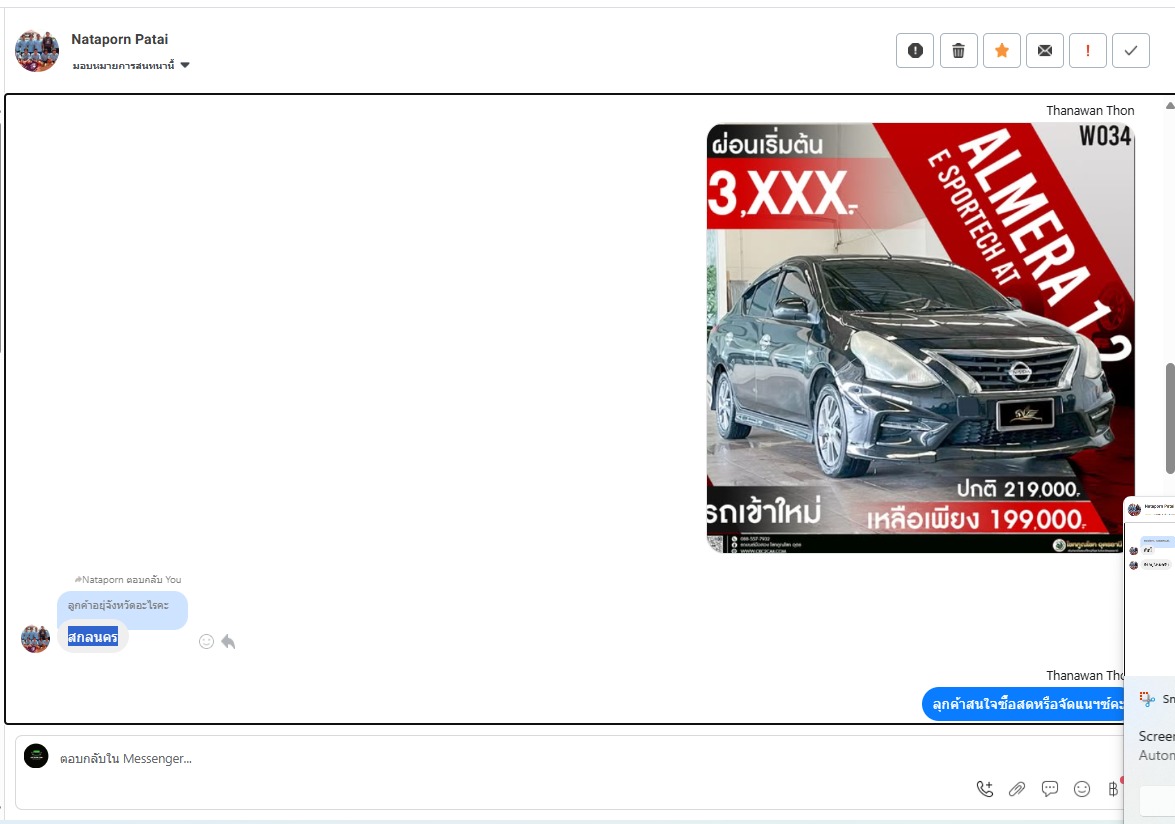Click the baht currency icon
The image size is (1175, 824).
click(x=1113, y=789)
